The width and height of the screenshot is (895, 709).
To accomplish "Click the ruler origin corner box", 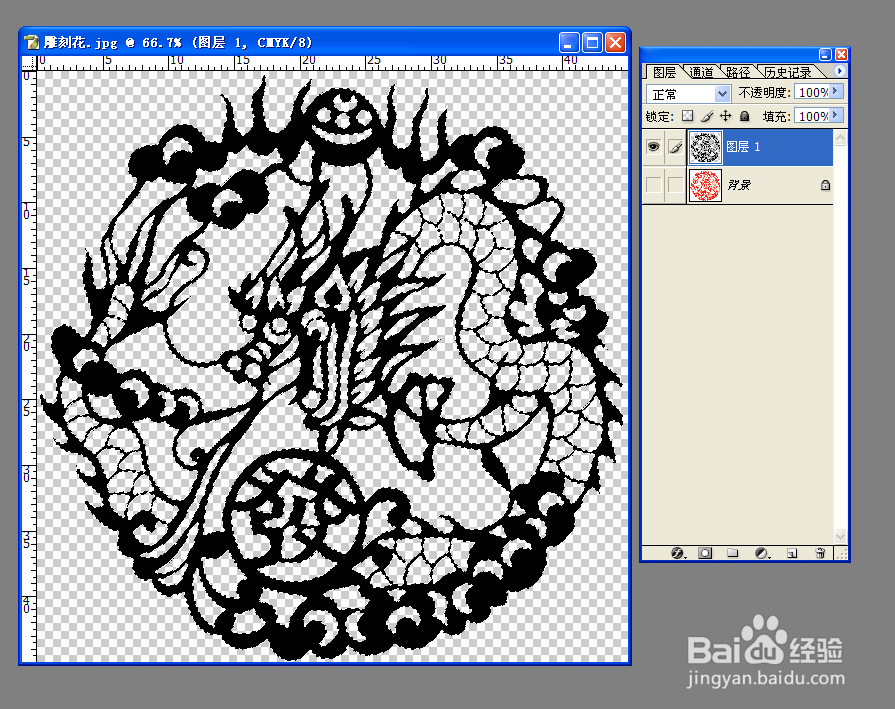I will pos(29,62).
